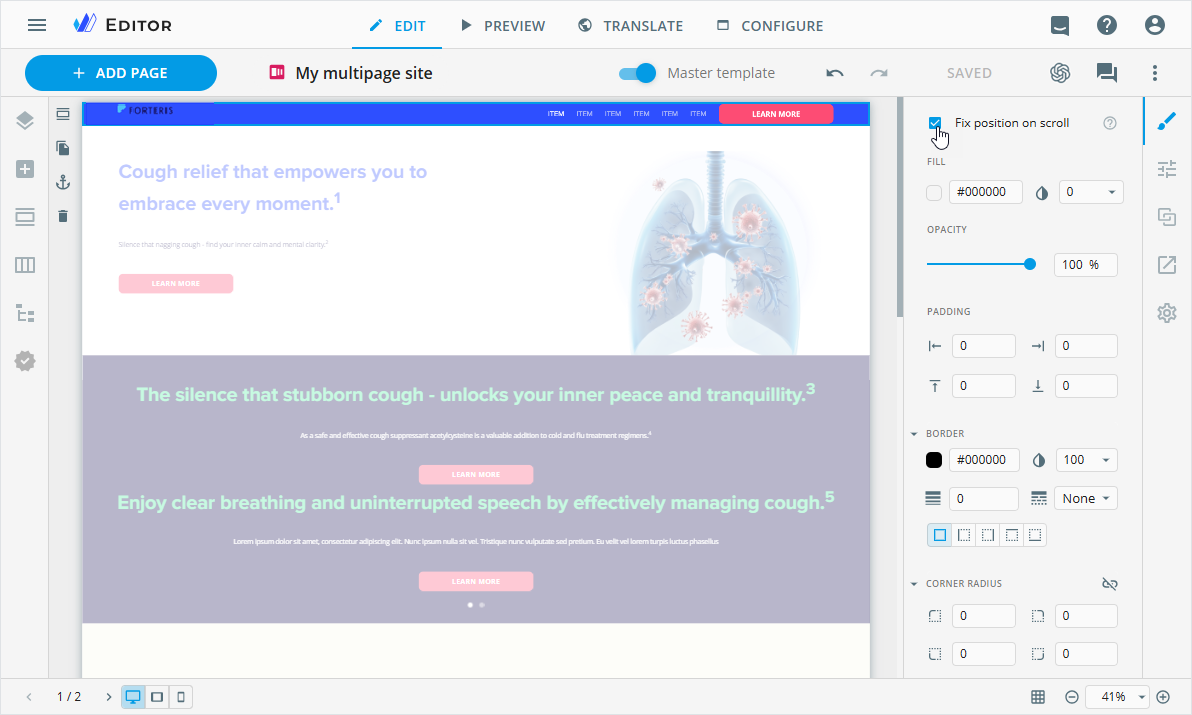Click the black border color swatch

click(x=934, y=460)
